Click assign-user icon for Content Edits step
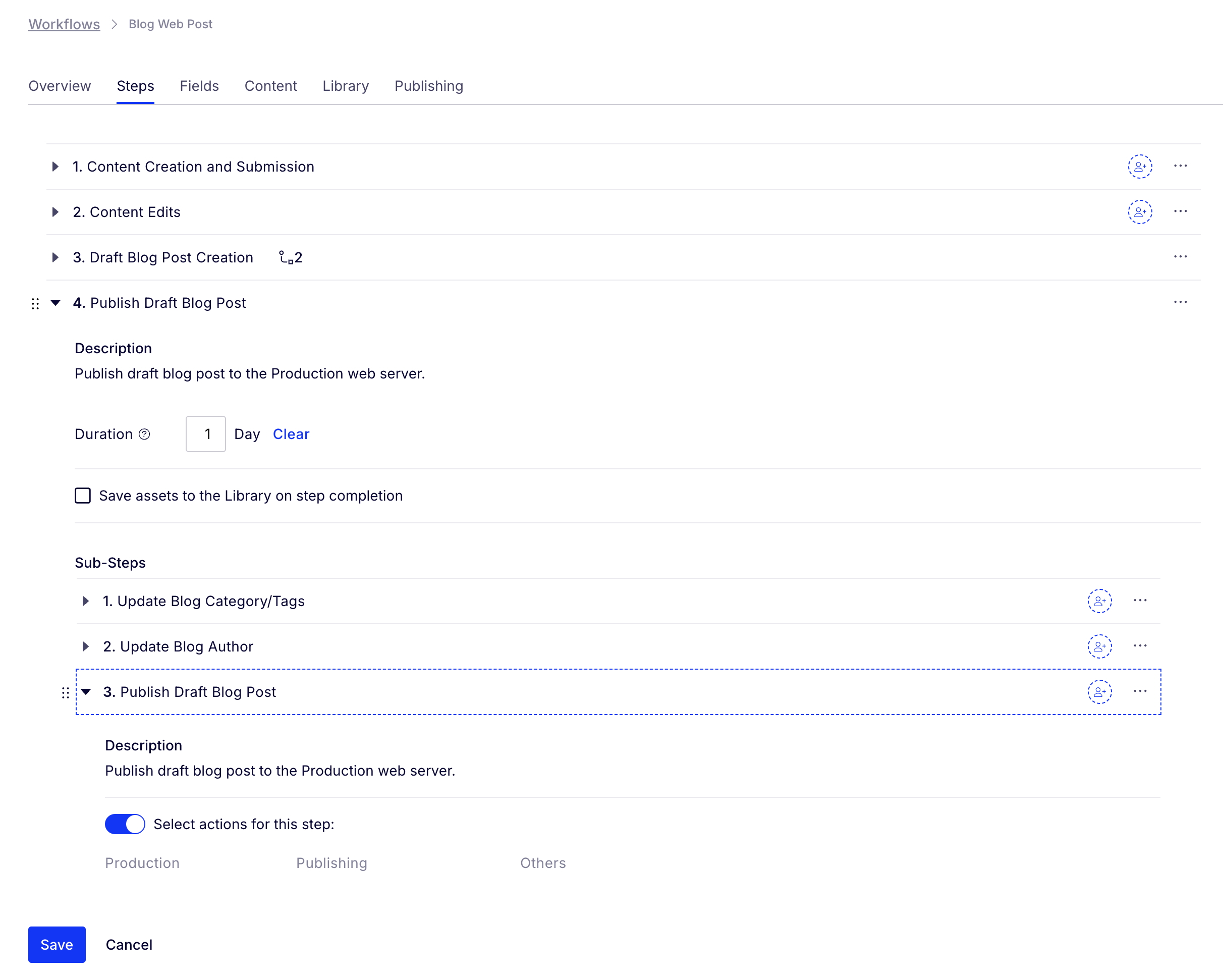The image size is (1223, 980). 1139,211
